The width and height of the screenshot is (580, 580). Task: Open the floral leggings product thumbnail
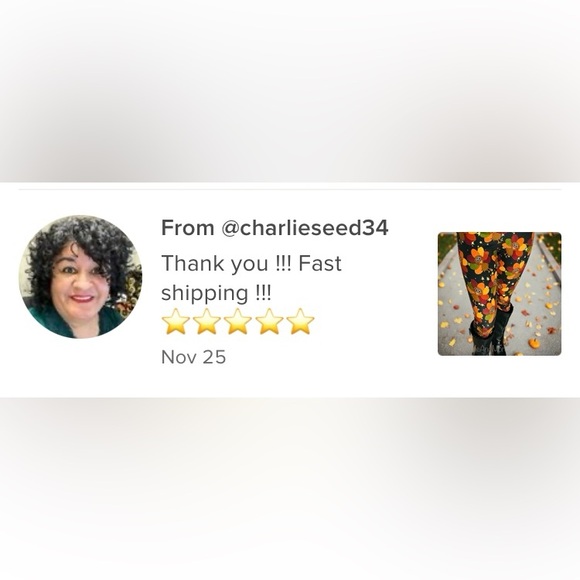[499, 294]
